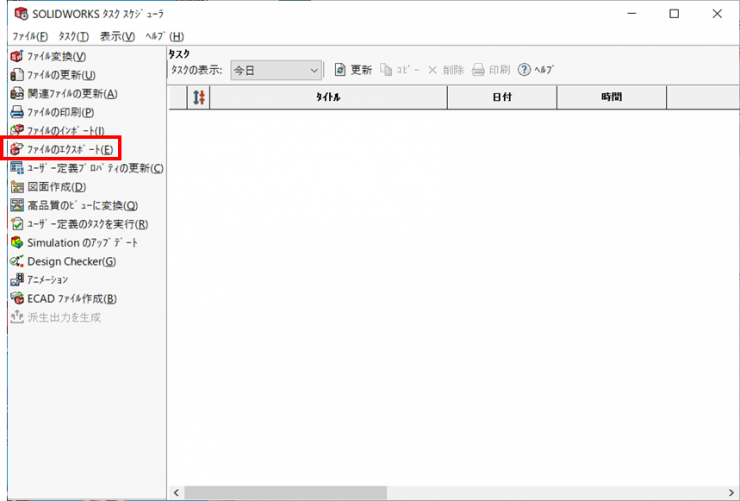Sort tasks by the タイトル column header
Viewport: 740px width, 501px height.
[328, 98]
